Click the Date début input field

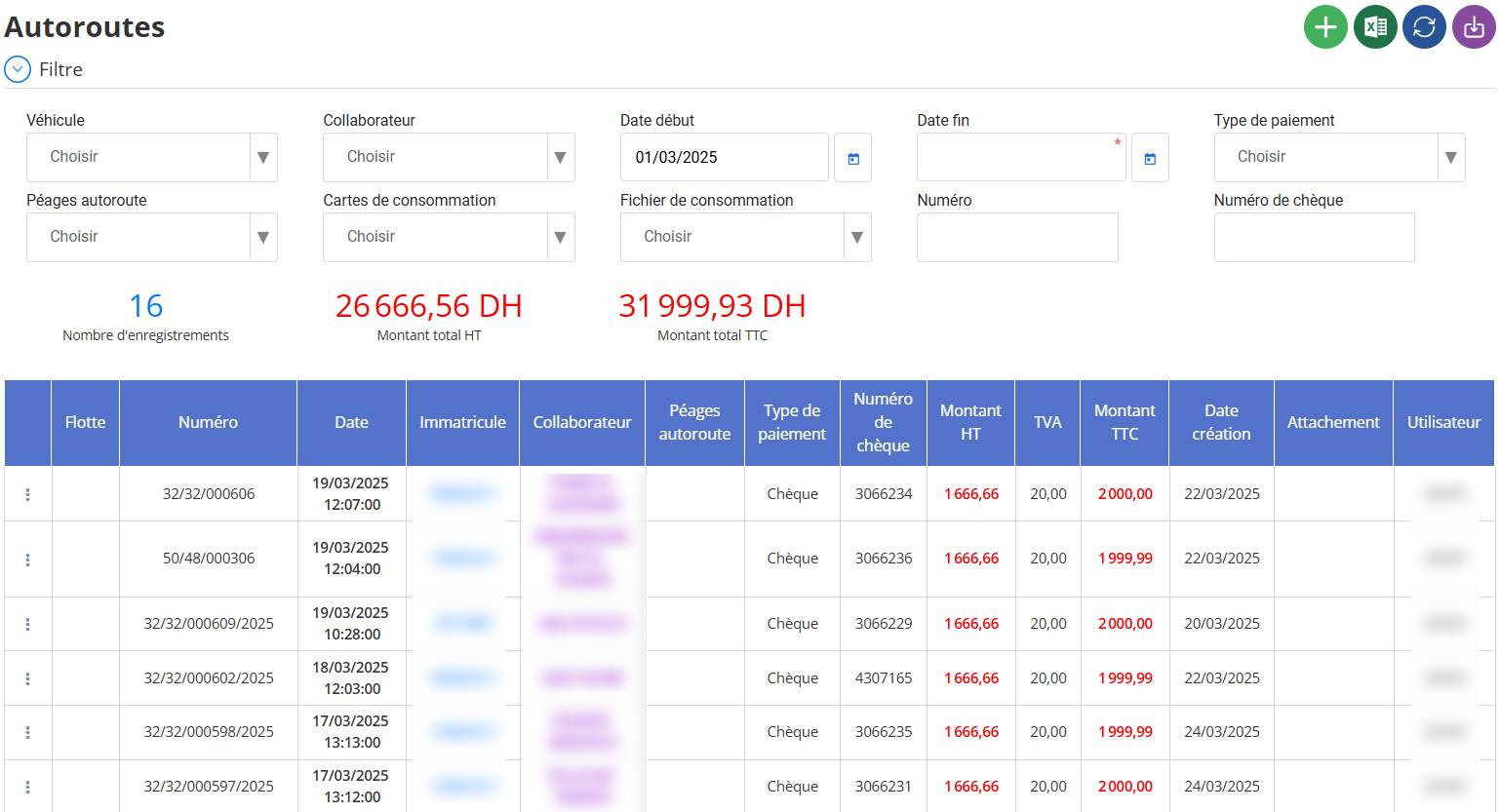point(725,157)
